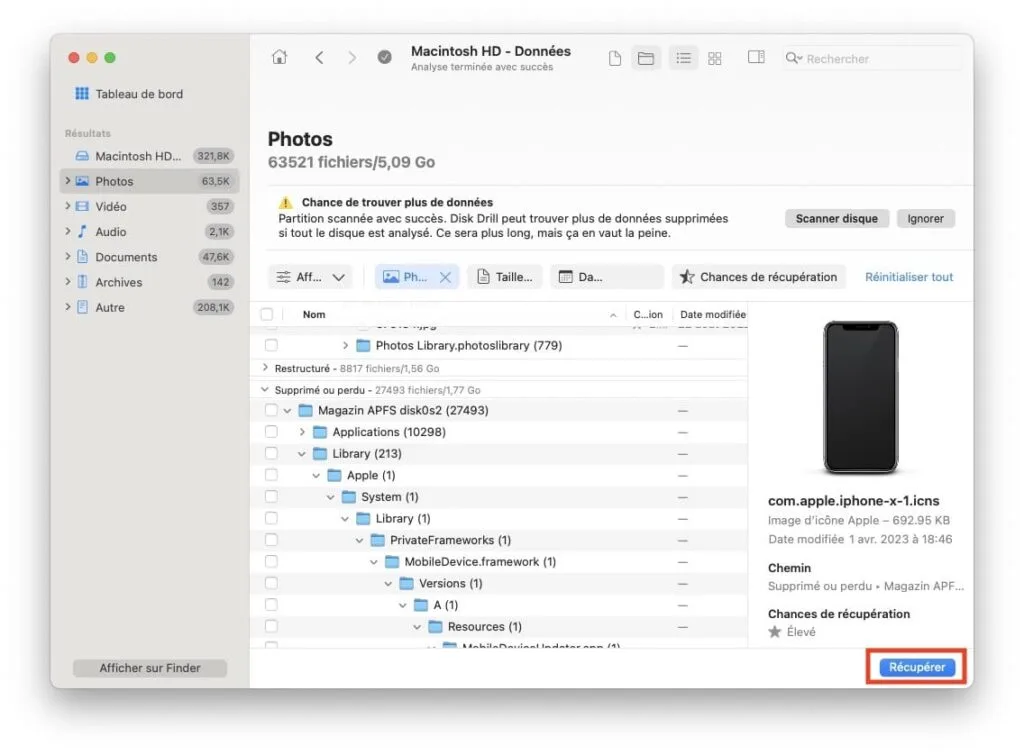Switch to list view layout
Image resolution: width=1024 pixels, height=755 pixels.
coord(683,58)
